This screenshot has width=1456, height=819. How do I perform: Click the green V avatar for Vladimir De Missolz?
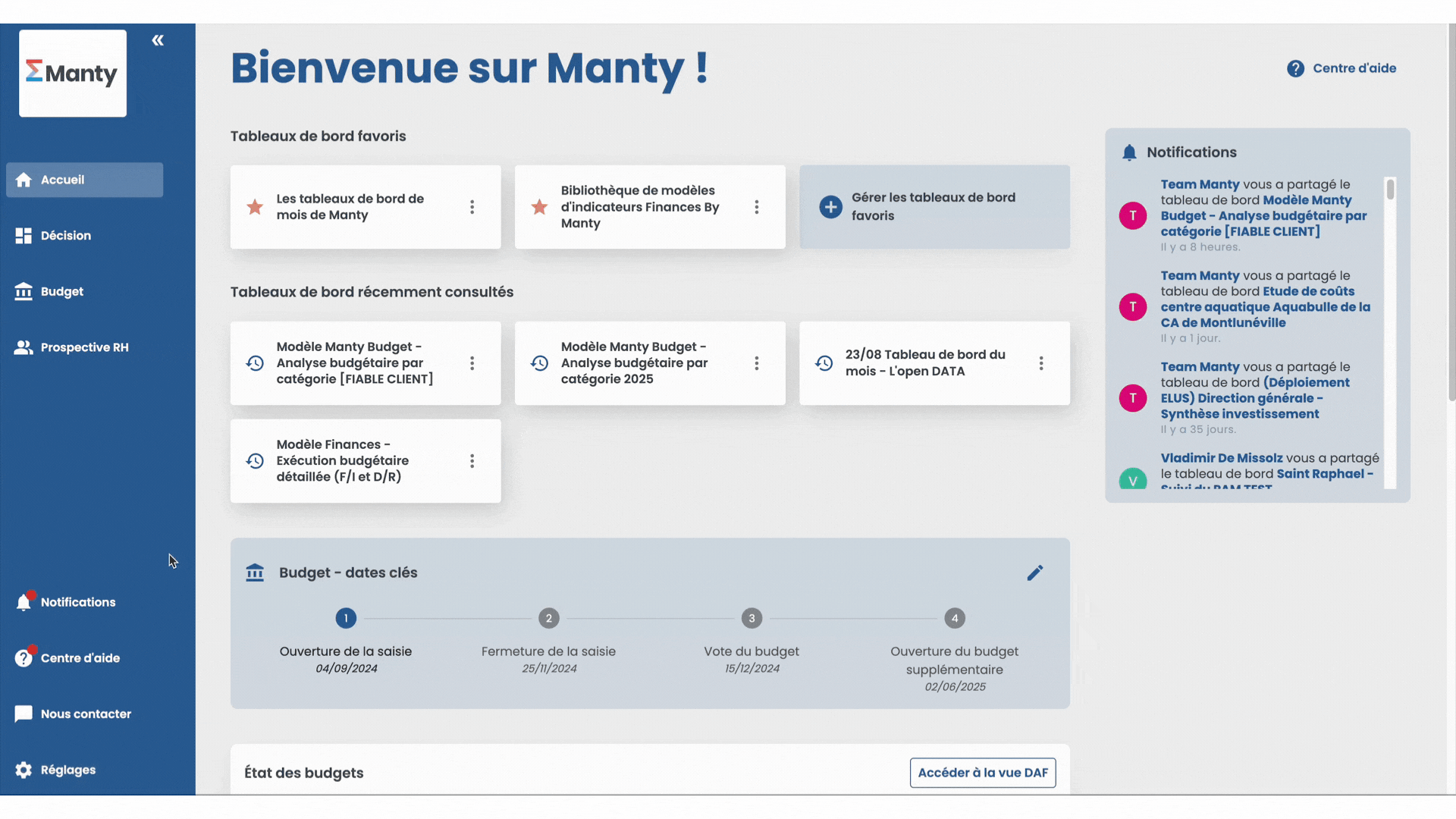pyautogui.click(x=1133, y=479)
